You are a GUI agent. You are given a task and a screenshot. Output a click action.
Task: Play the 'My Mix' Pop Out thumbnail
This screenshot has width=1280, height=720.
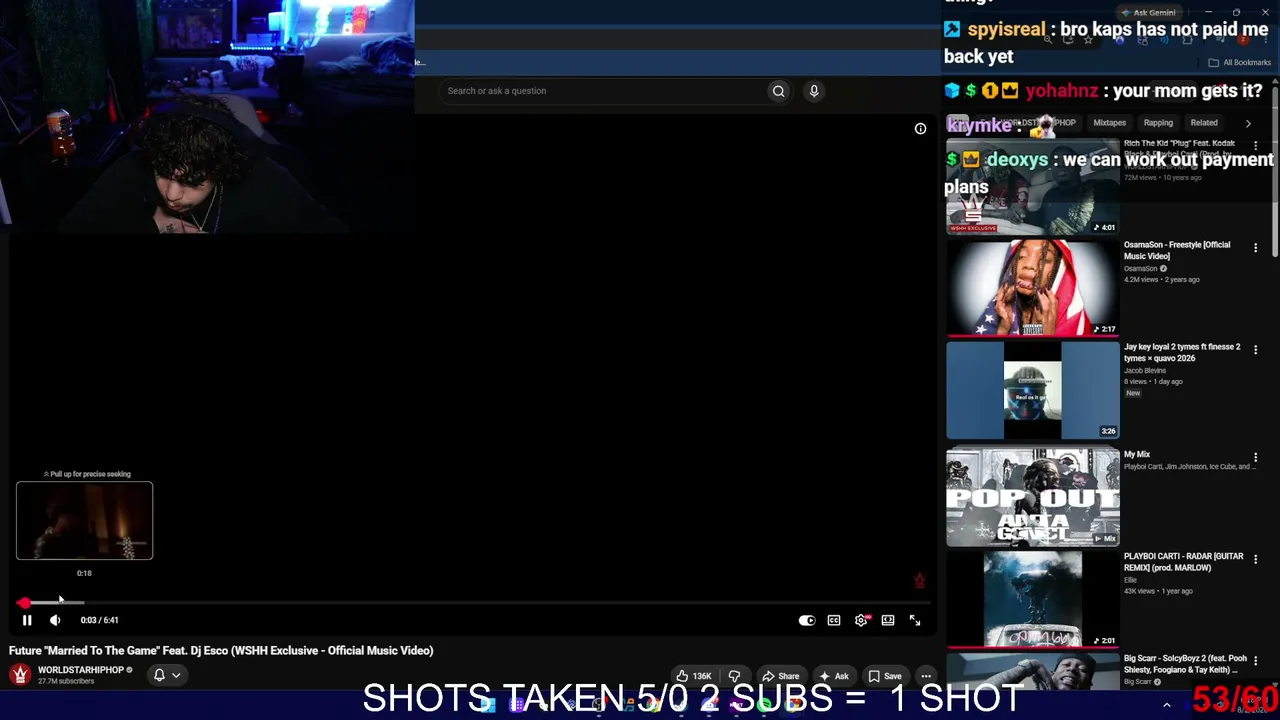tap(1033, 497)
